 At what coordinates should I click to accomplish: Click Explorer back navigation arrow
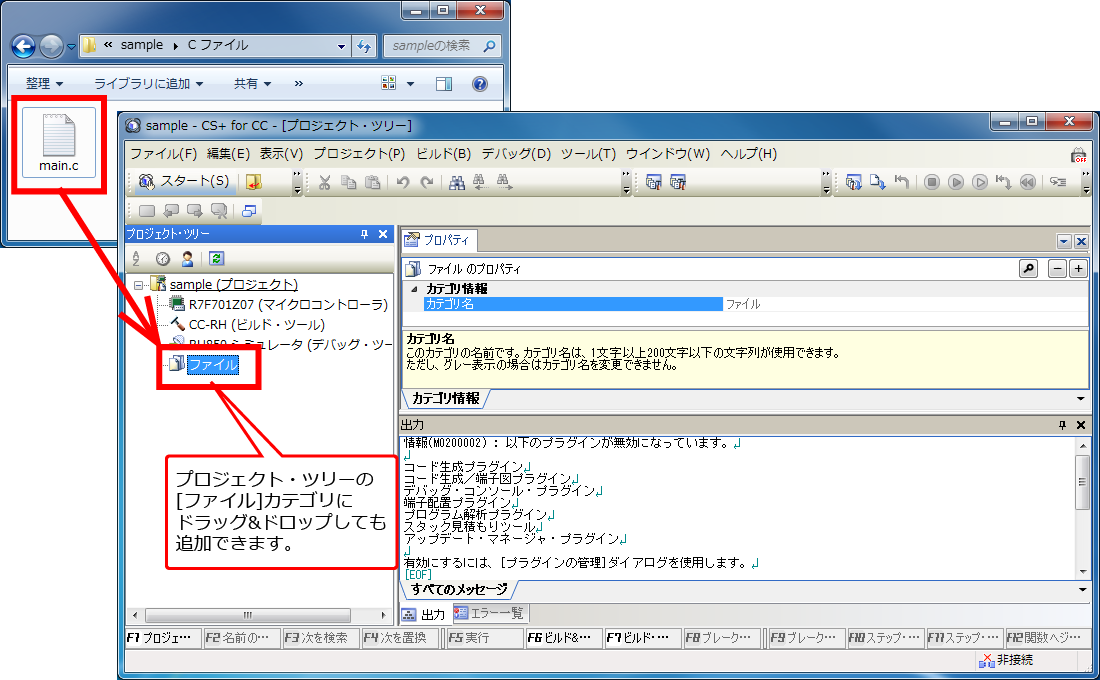click(x=23, y=46)
